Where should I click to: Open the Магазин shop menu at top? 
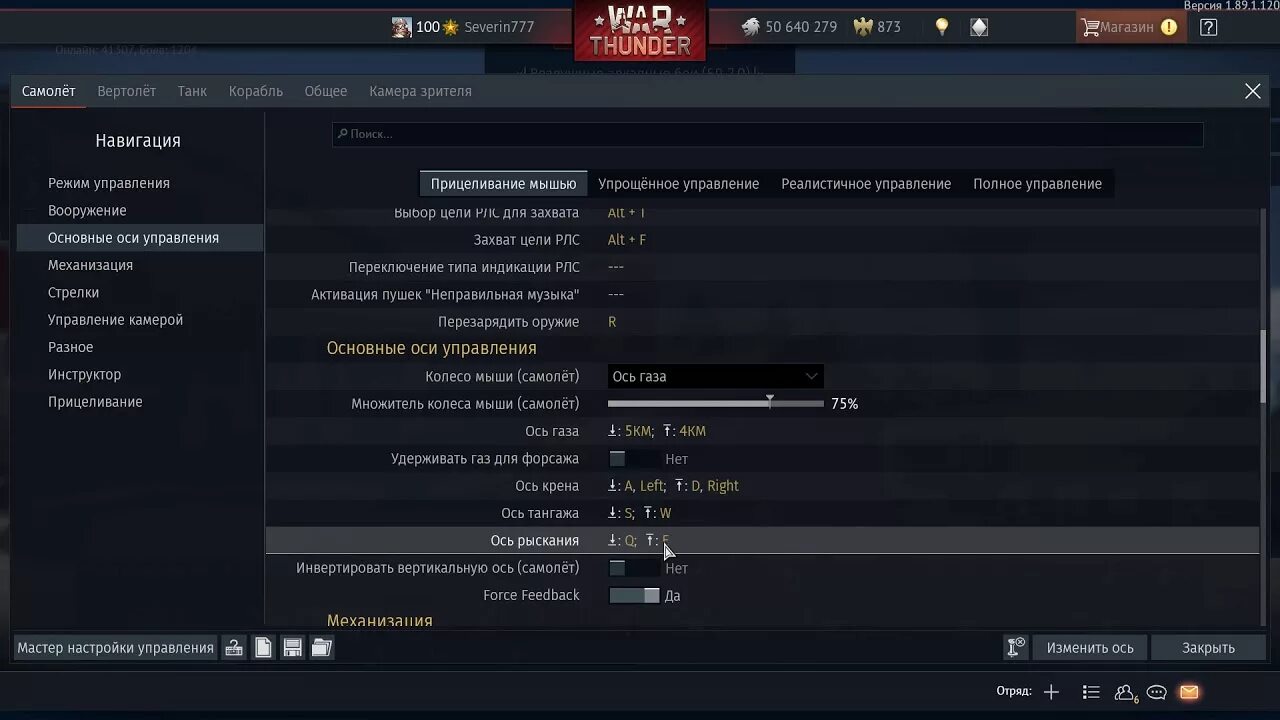tap(1131, 27)
